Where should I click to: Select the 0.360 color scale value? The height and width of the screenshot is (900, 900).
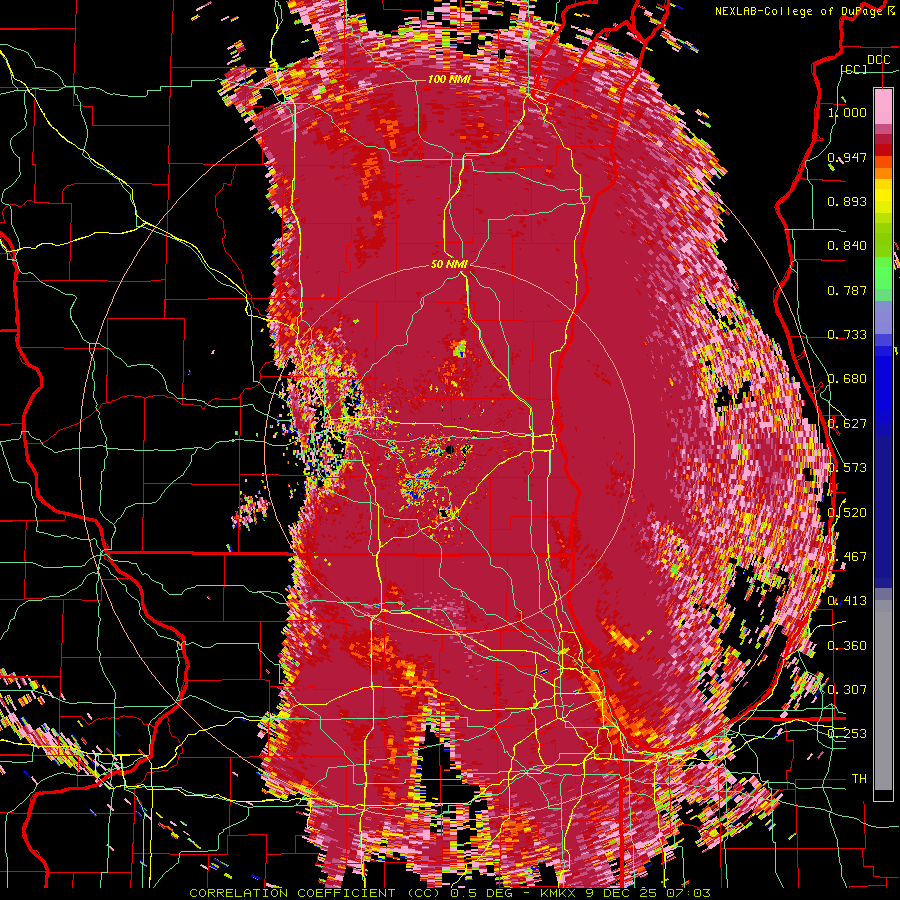(847, 646)
